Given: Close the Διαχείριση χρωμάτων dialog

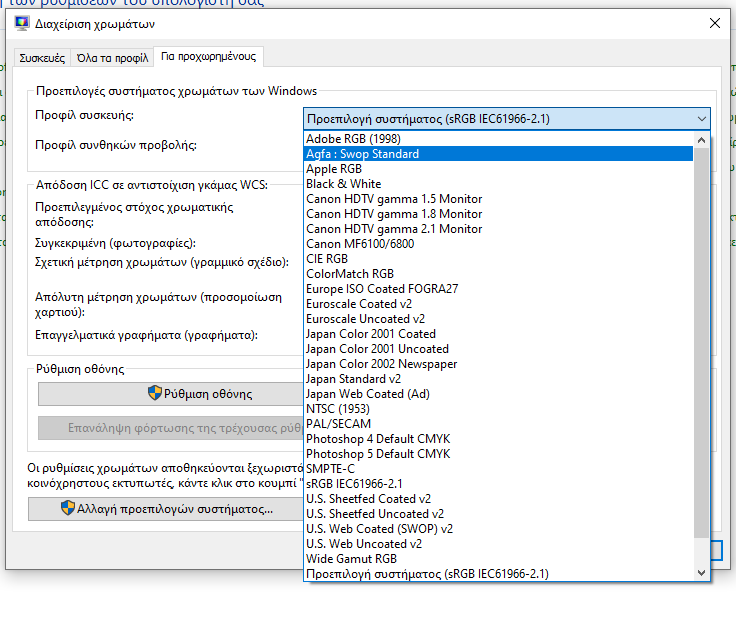Looking at the screenshot, I should 714,23.
